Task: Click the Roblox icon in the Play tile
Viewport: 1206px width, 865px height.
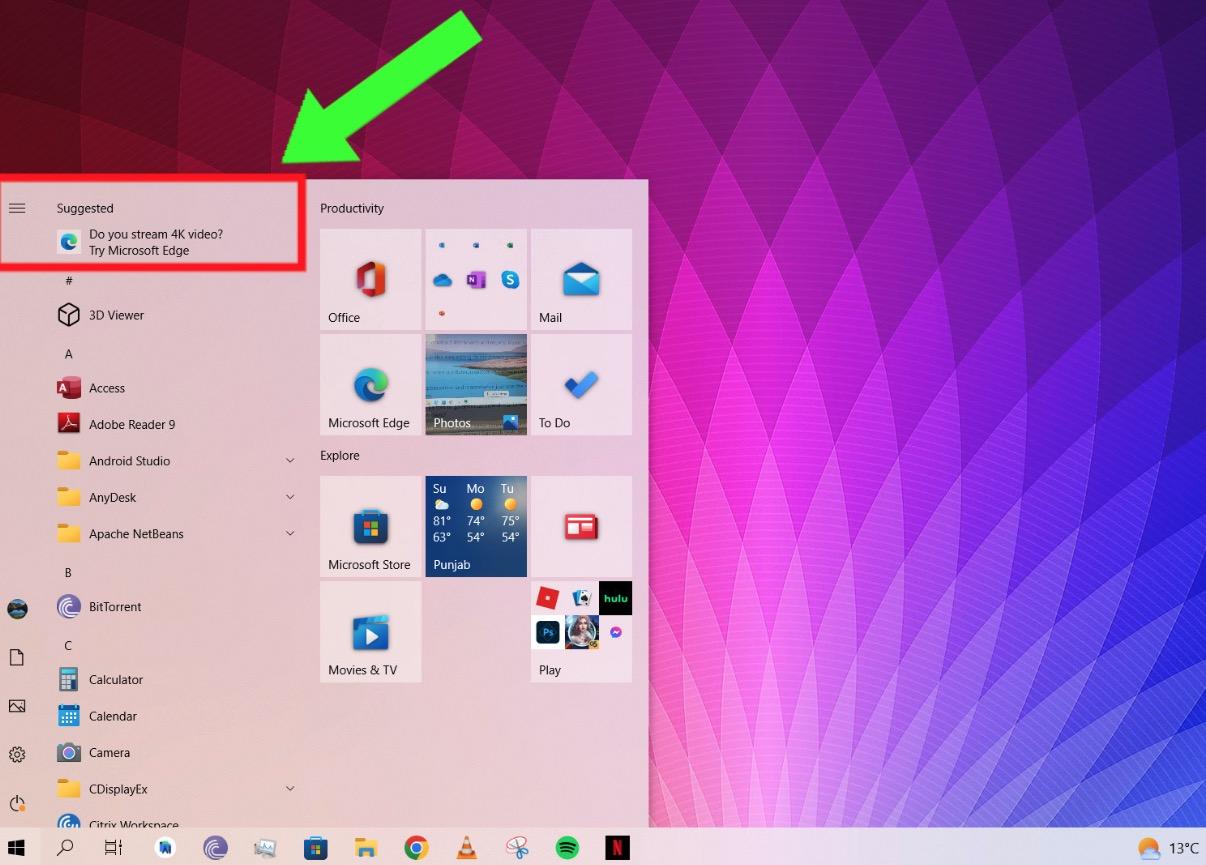Action: (x=547, y=598)
